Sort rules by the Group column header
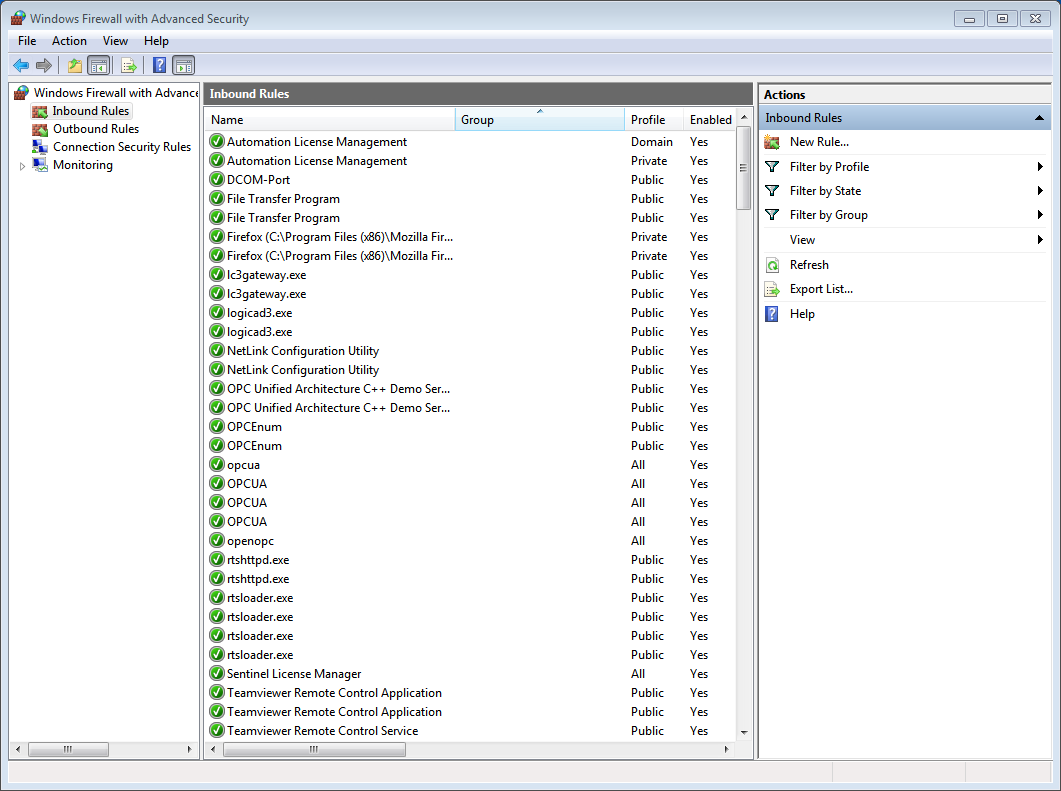The image size is (1061, 791). pos(540,120)
